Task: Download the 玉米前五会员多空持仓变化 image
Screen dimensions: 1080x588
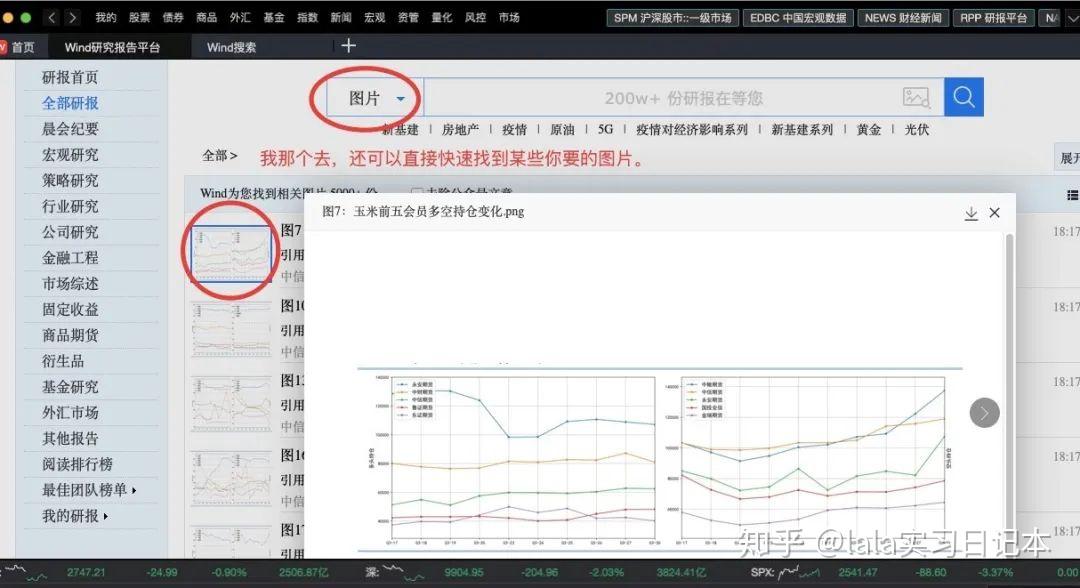Action: coord(970,213)
